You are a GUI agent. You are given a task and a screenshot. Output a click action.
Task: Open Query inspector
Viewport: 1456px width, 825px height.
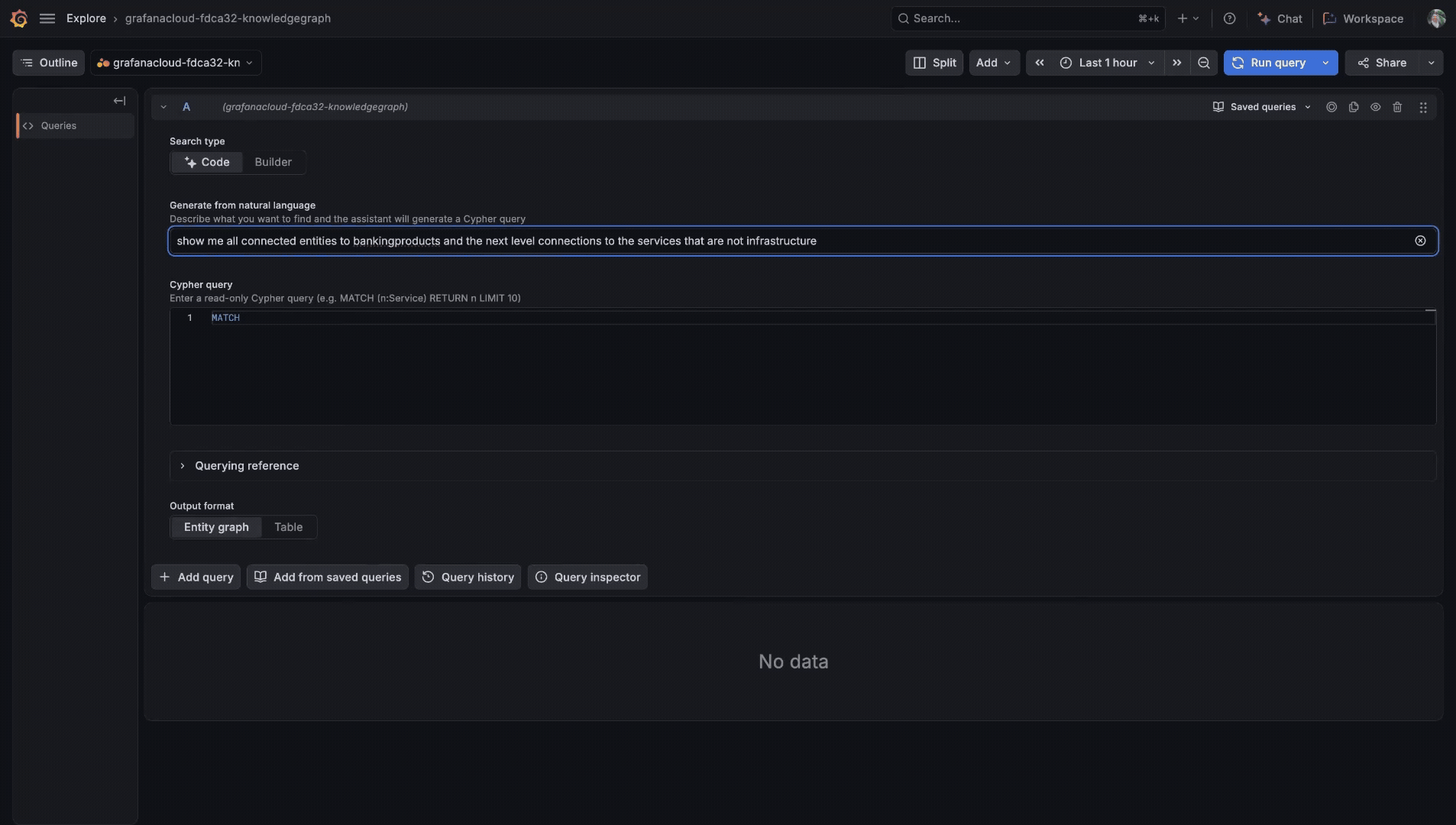pos(587,577)
